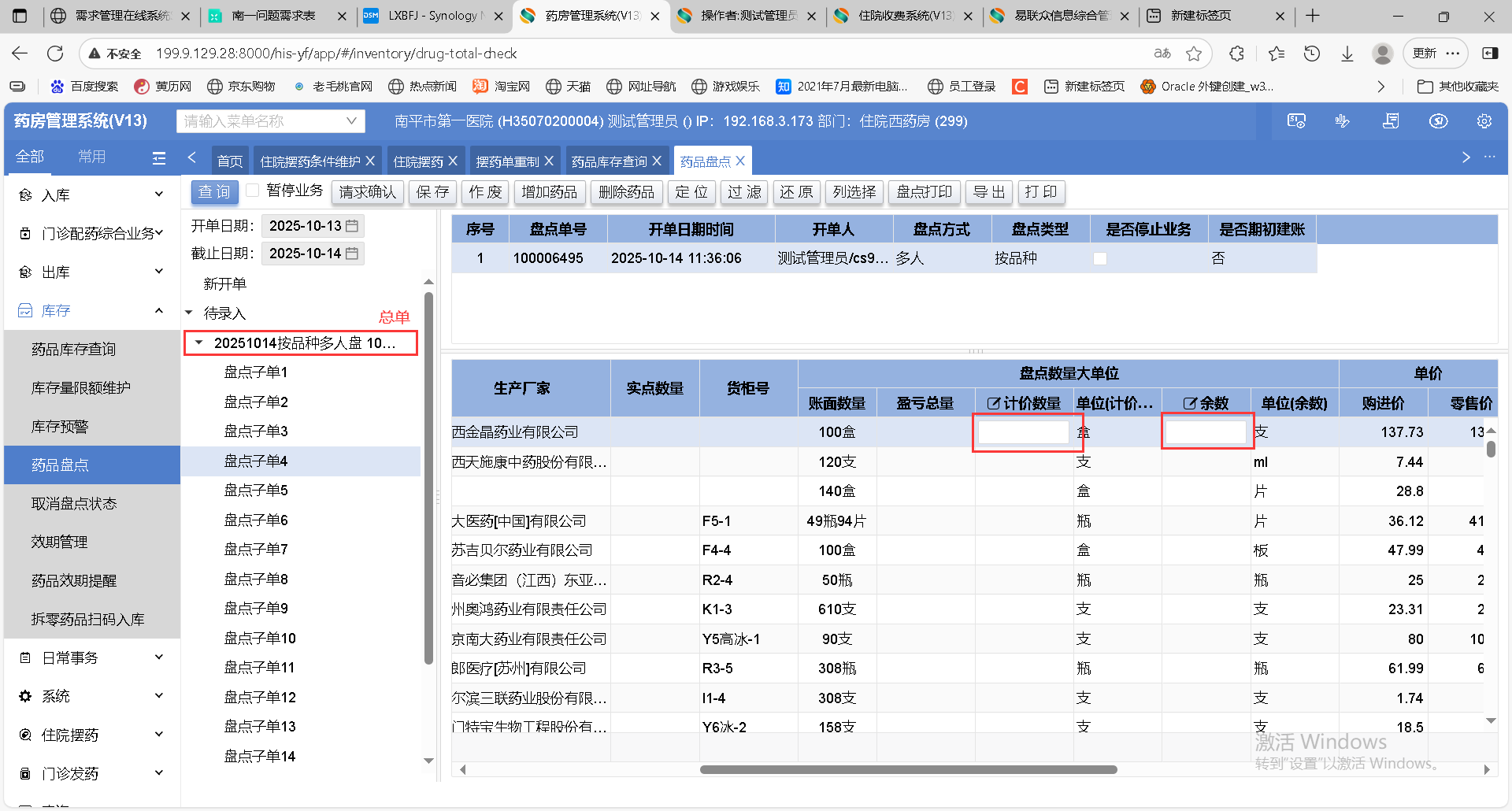Select 盘点子单7 in the tree
Viewport: 1512px width, 811px height.
click(x=256, y=549)
